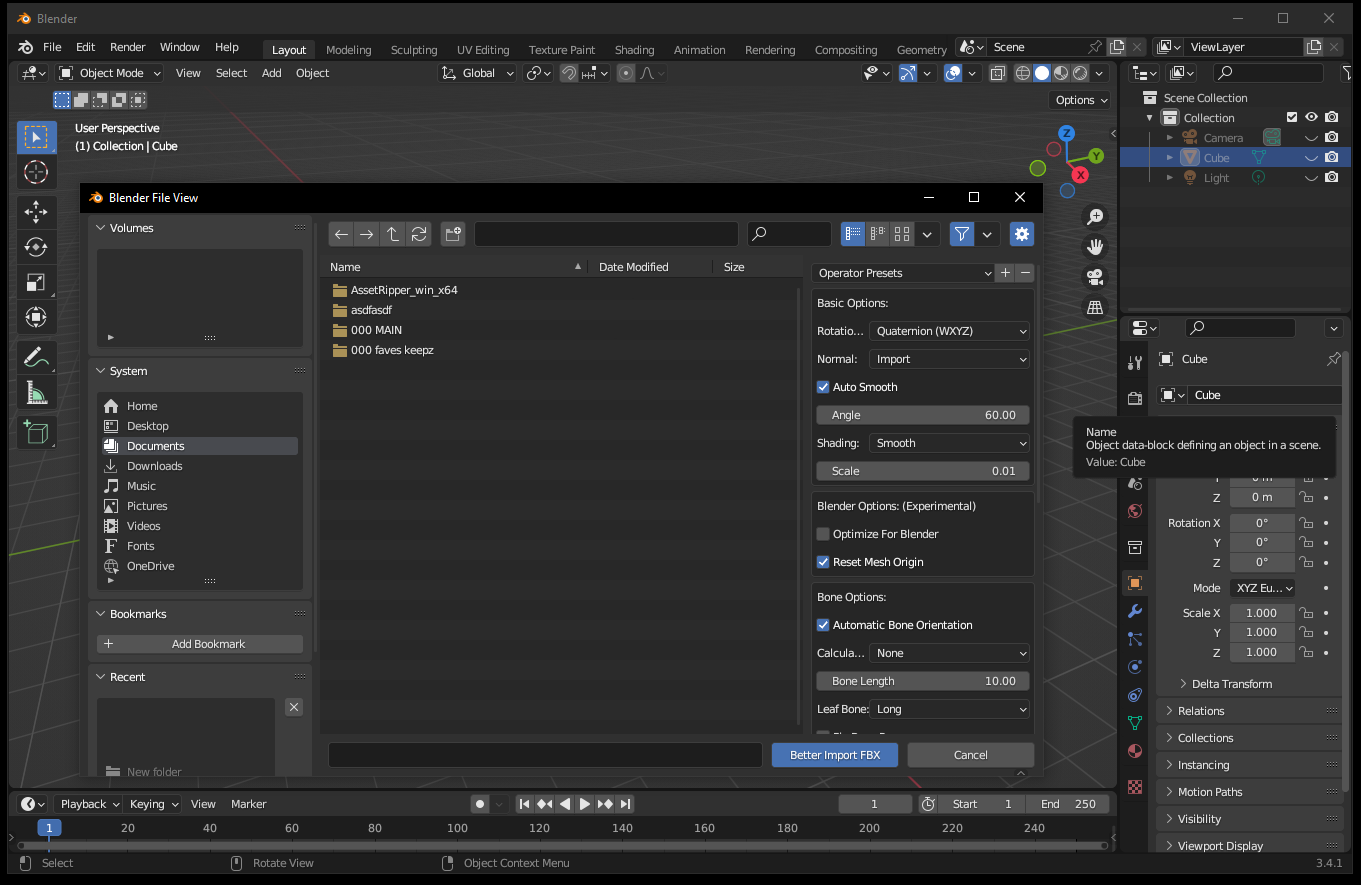The width and height of the screenshot is (1361, 885).
Task: Uncheck Automatic Bone Orientation
Action: pos(823,625)
